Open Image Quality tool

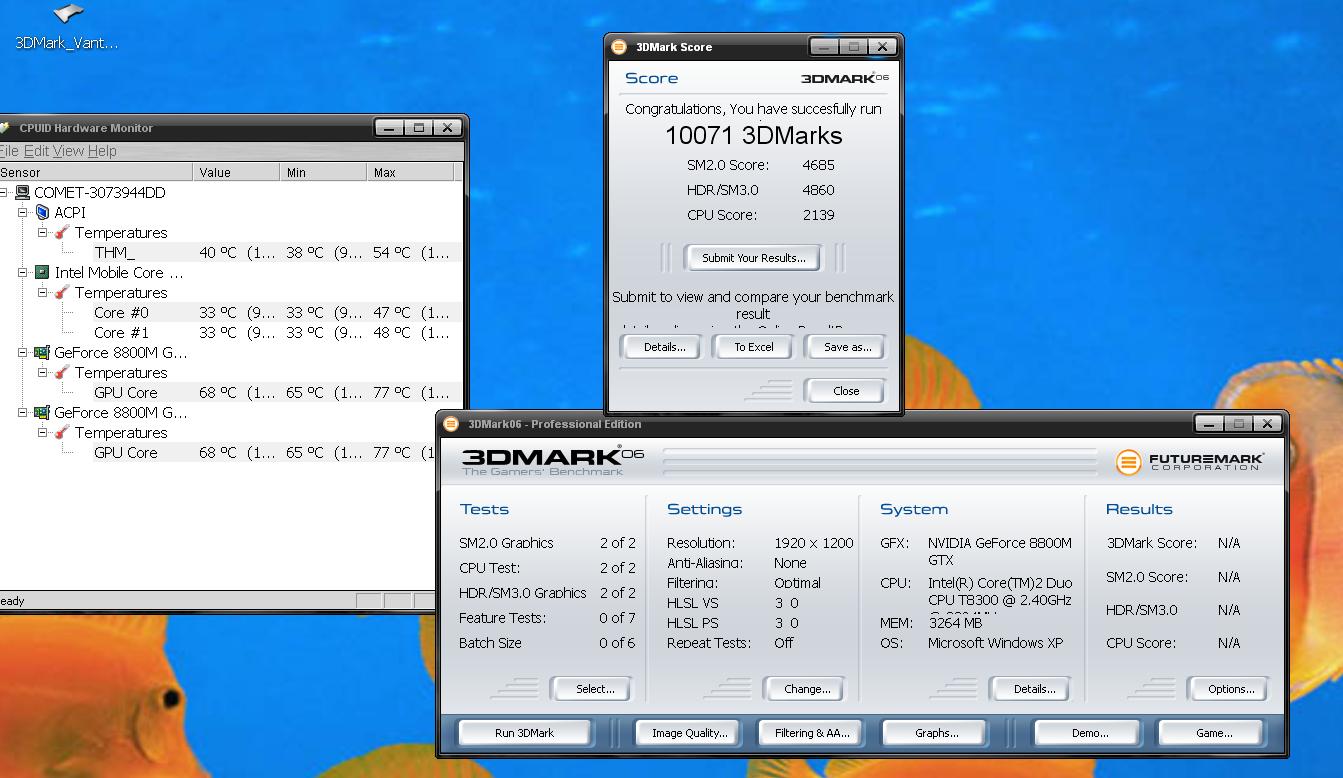pos(689,733)
